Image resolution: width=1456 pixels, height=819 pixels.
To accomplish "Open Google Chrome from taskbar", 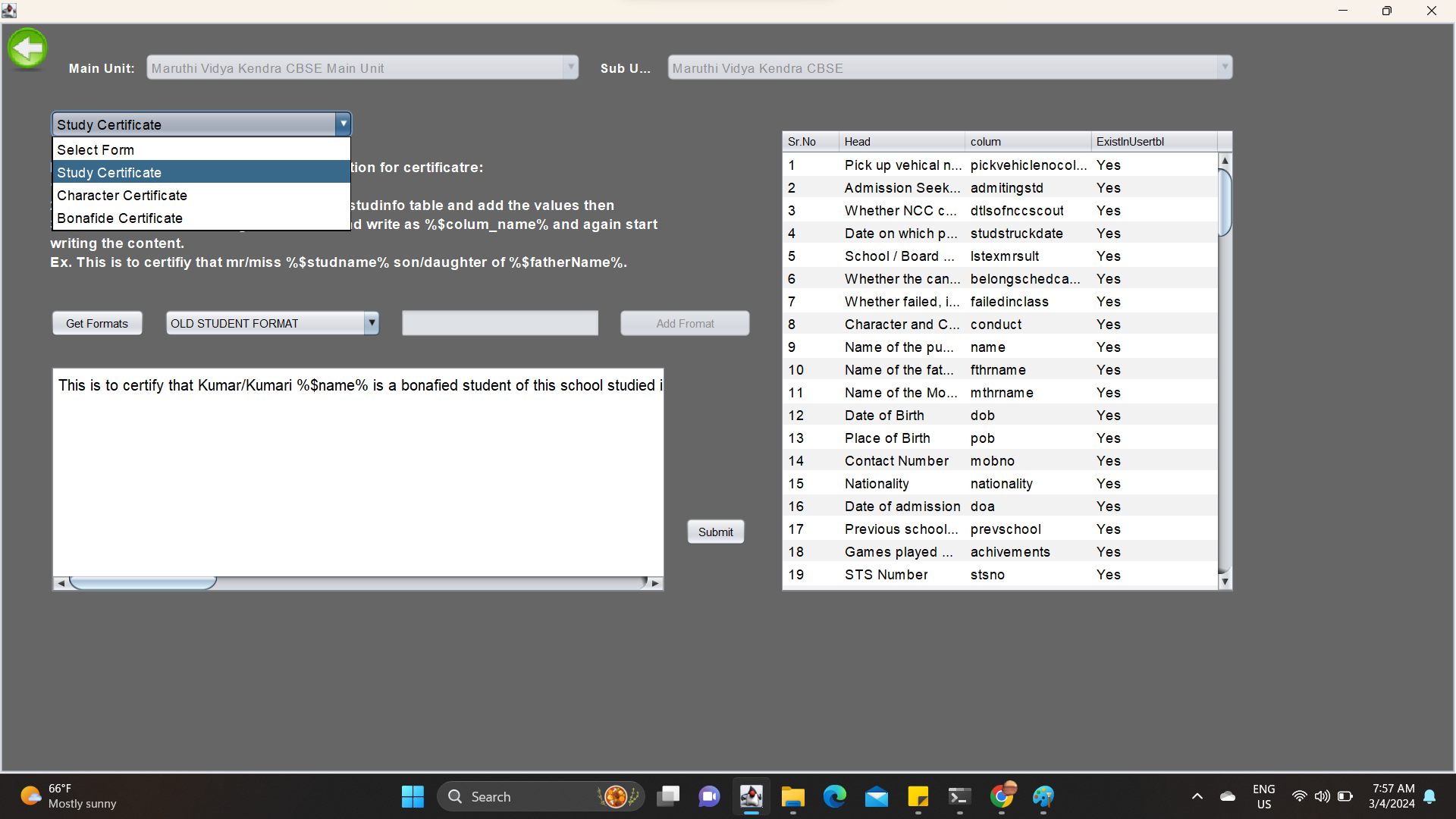I will pos(1002,796).
